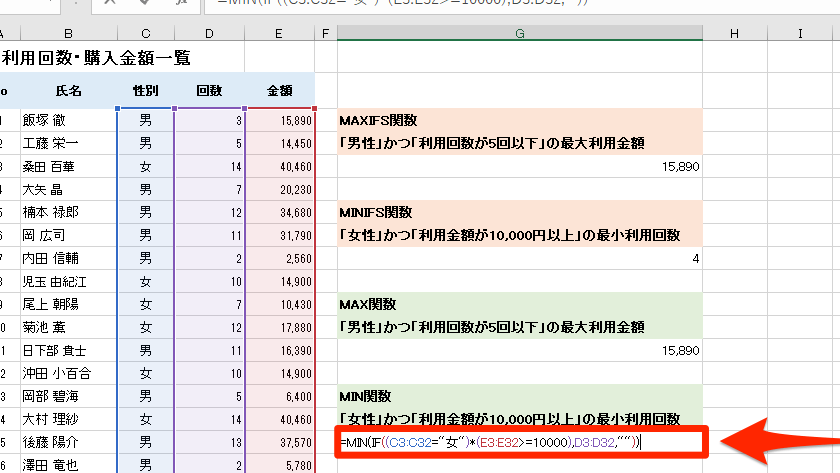Screen dimensions: 840x473
Task: Click the 性別 header cell
Action: pyautogui.click(x=145, y=91)
